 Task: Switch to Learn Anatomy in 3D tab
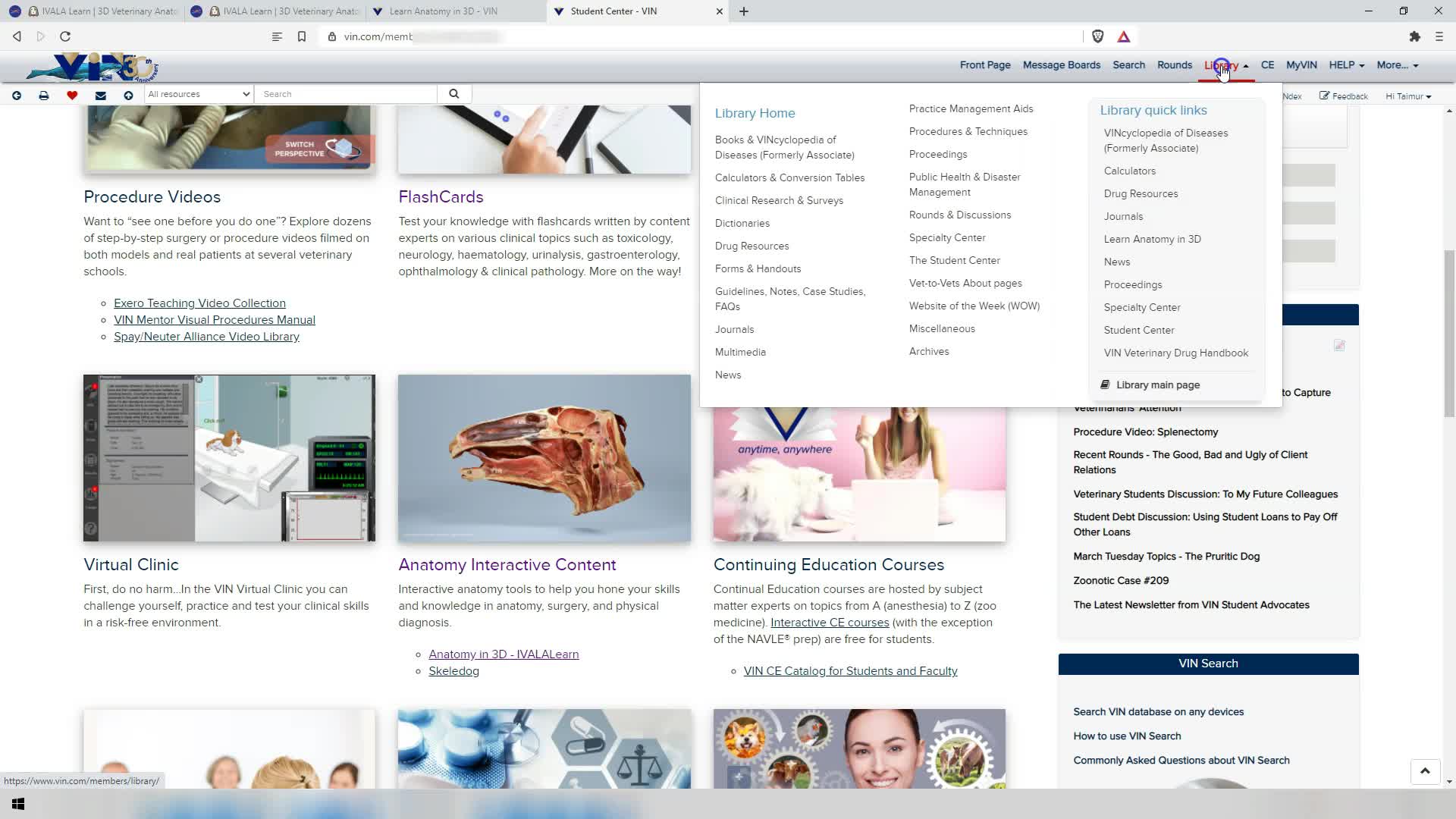[443, 11]
